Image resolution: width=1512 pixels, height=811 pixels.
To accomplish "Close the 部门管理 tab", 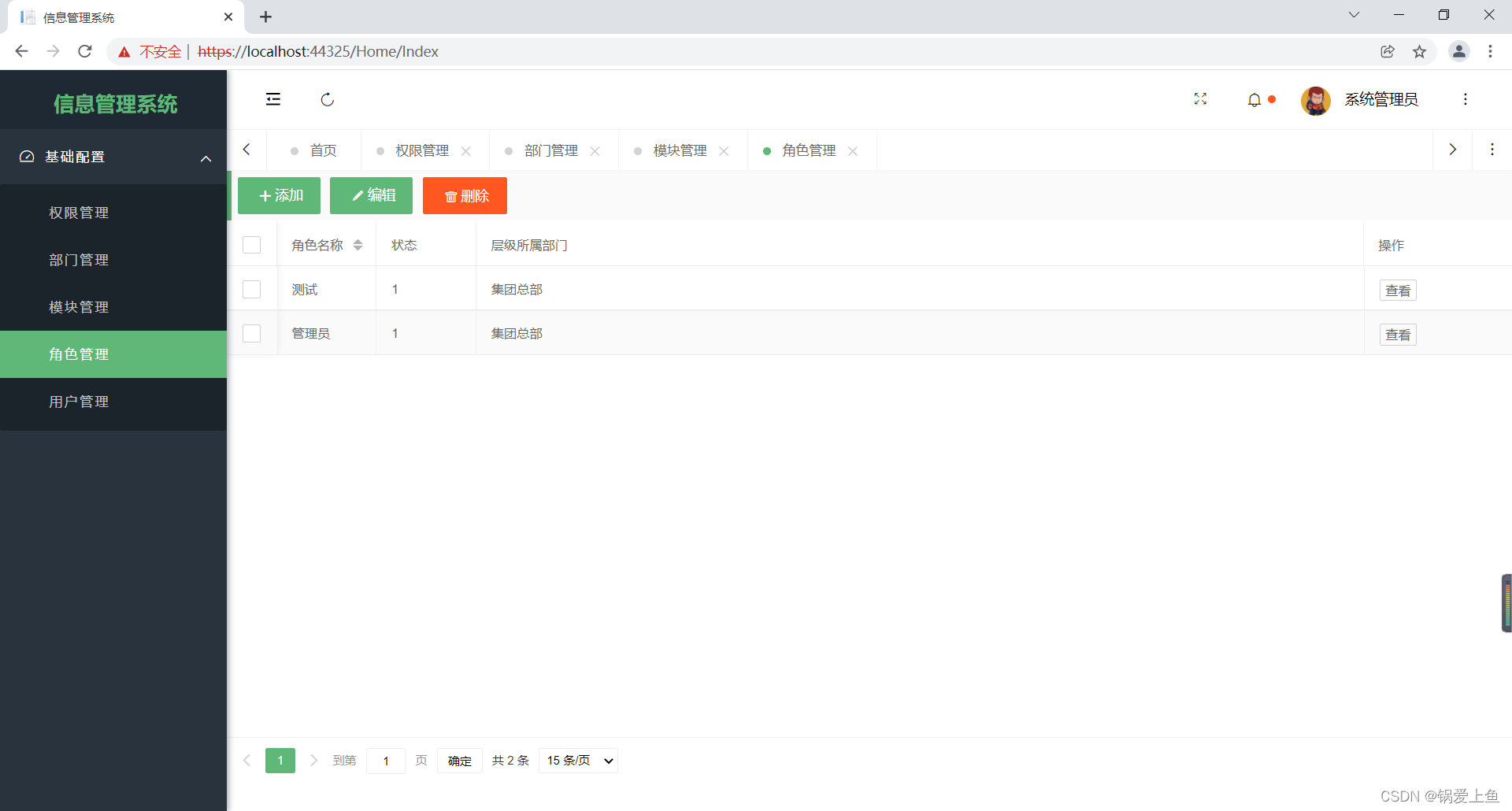I will pyautogui.click(x=595, y=151).
